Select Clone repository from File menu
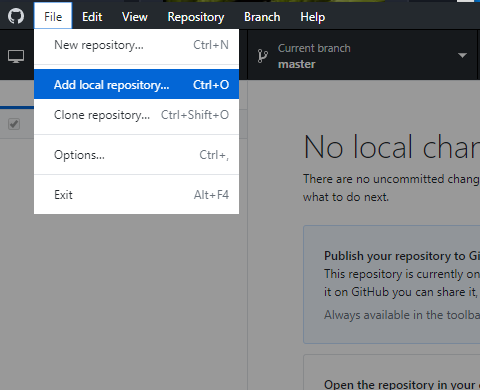Viewport: 480px width, 390px height. tap(136, 115)
